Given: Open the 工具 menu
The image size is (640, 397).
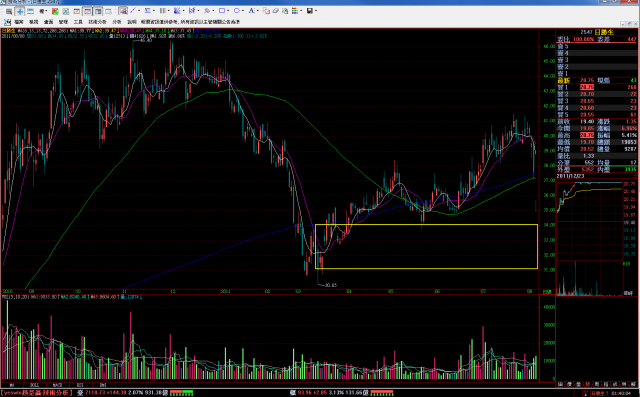Looking at the screenshot, I should (x=78, y=22).
